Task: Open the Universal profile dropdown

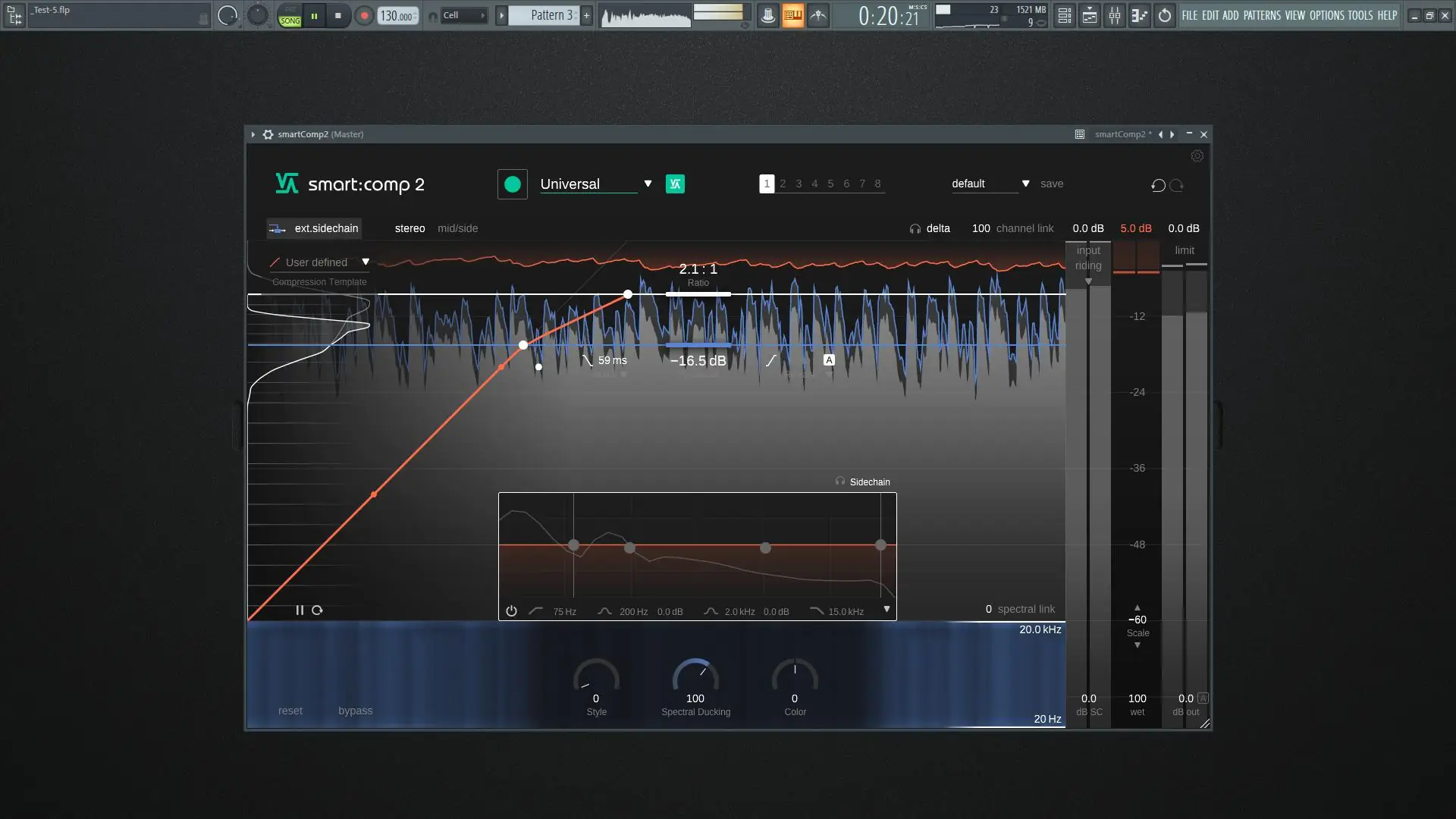Action: click(x=648, y=184)
